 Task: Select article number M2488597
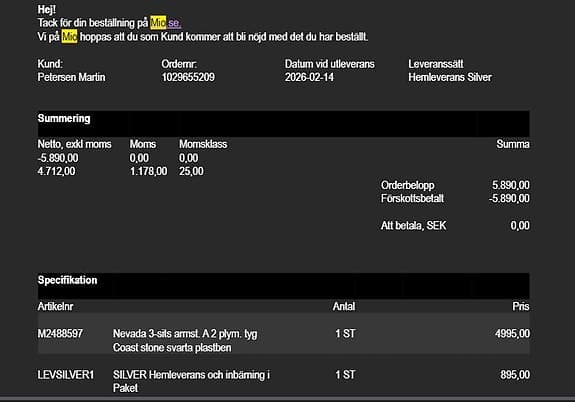(60, 333)
